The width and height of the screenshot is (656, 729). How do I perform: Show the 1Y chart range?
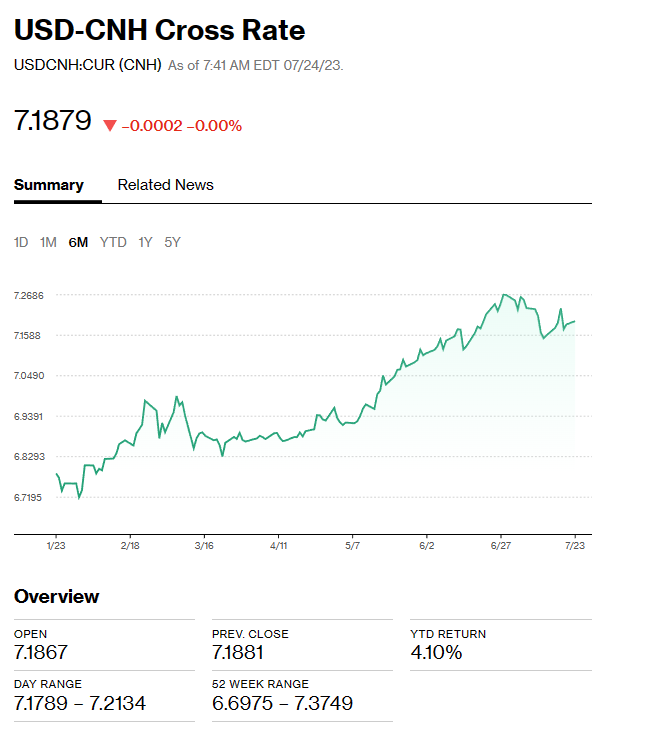click(x=145, y=242)
